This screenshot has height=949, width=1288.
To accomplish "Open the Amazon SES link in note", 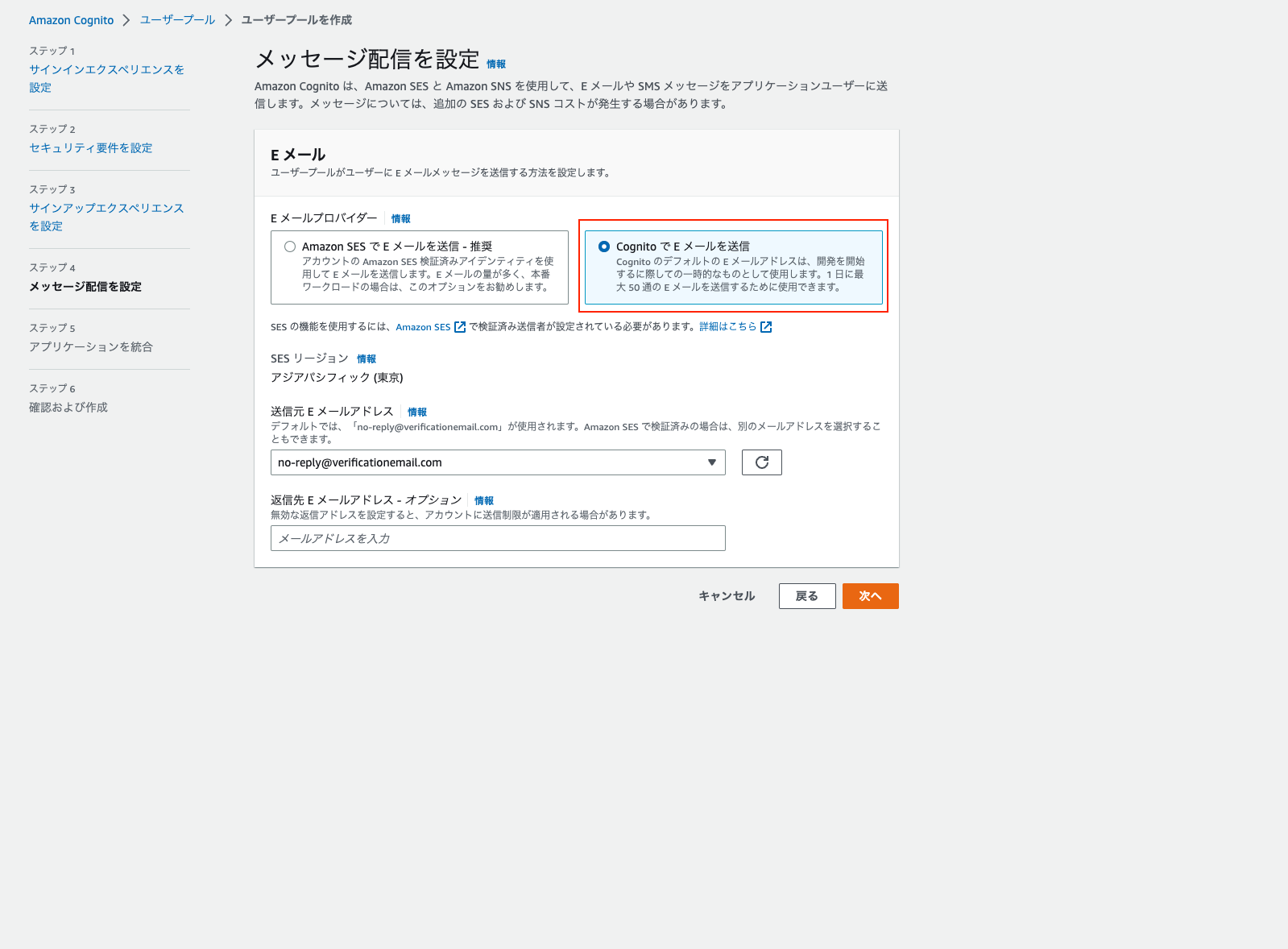I will (x=423, y=327).
